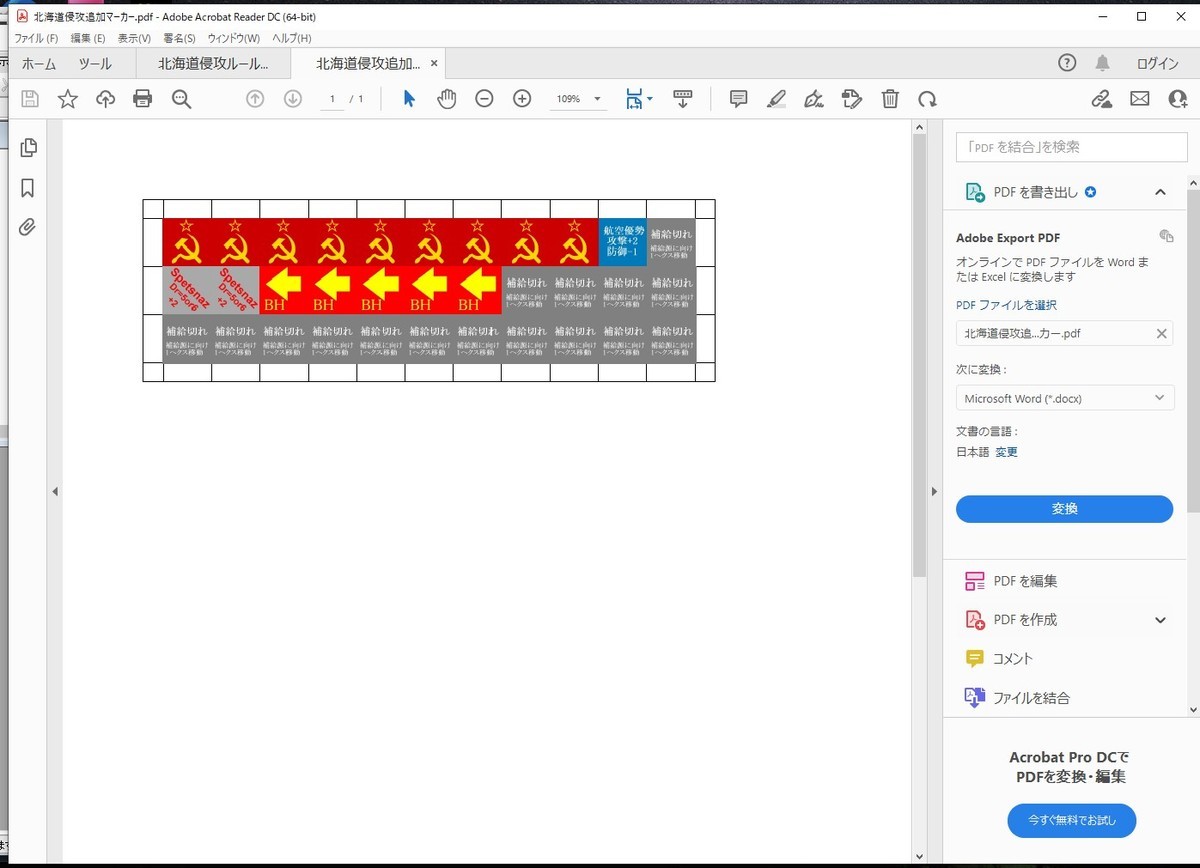Open the 署名(S) menu
Image resolution: width=1200 pixels, height=868 pixels.
(179, 38)
